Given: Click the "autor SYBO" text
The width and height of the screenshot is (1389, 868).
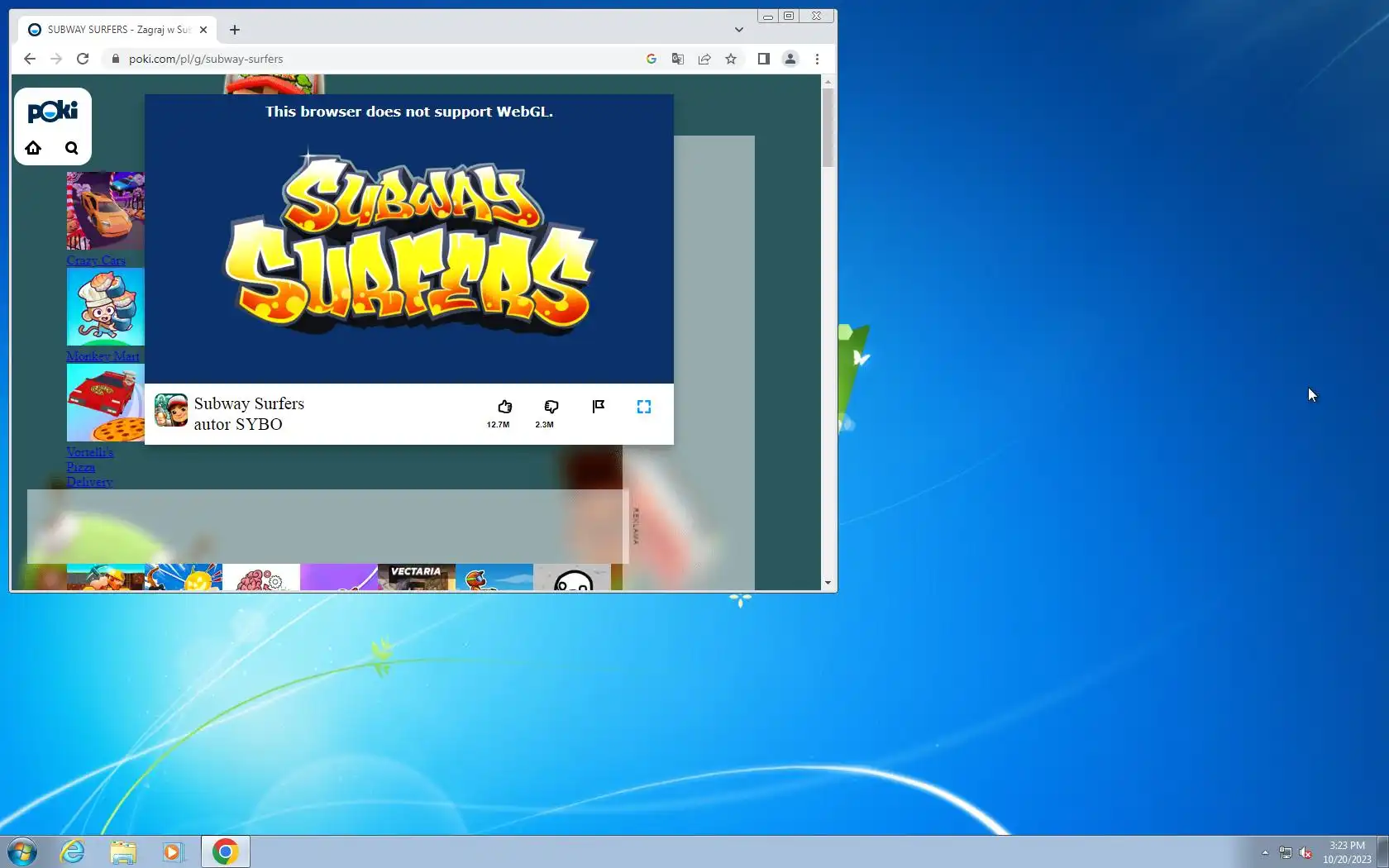Looking at the screenshot, I should tap(238, 424).
